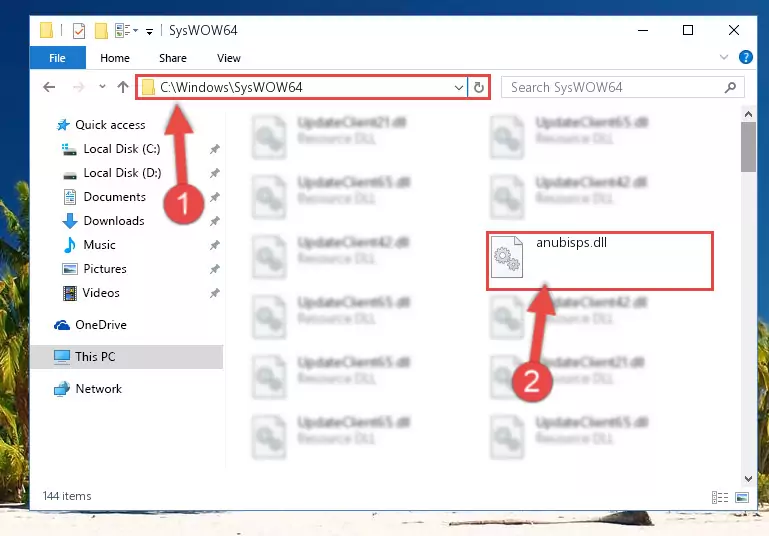Click the pin icon beside Pictures

tap(214, 270)
